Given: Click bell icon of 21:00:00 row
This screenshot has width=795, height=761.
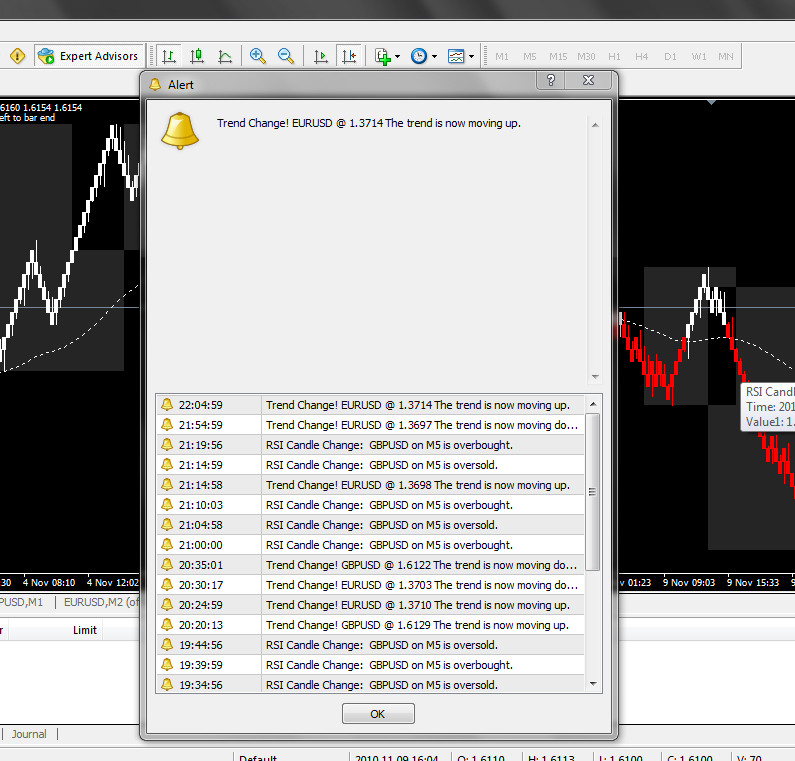Looking at the screenshot, I should click(167, 545).
